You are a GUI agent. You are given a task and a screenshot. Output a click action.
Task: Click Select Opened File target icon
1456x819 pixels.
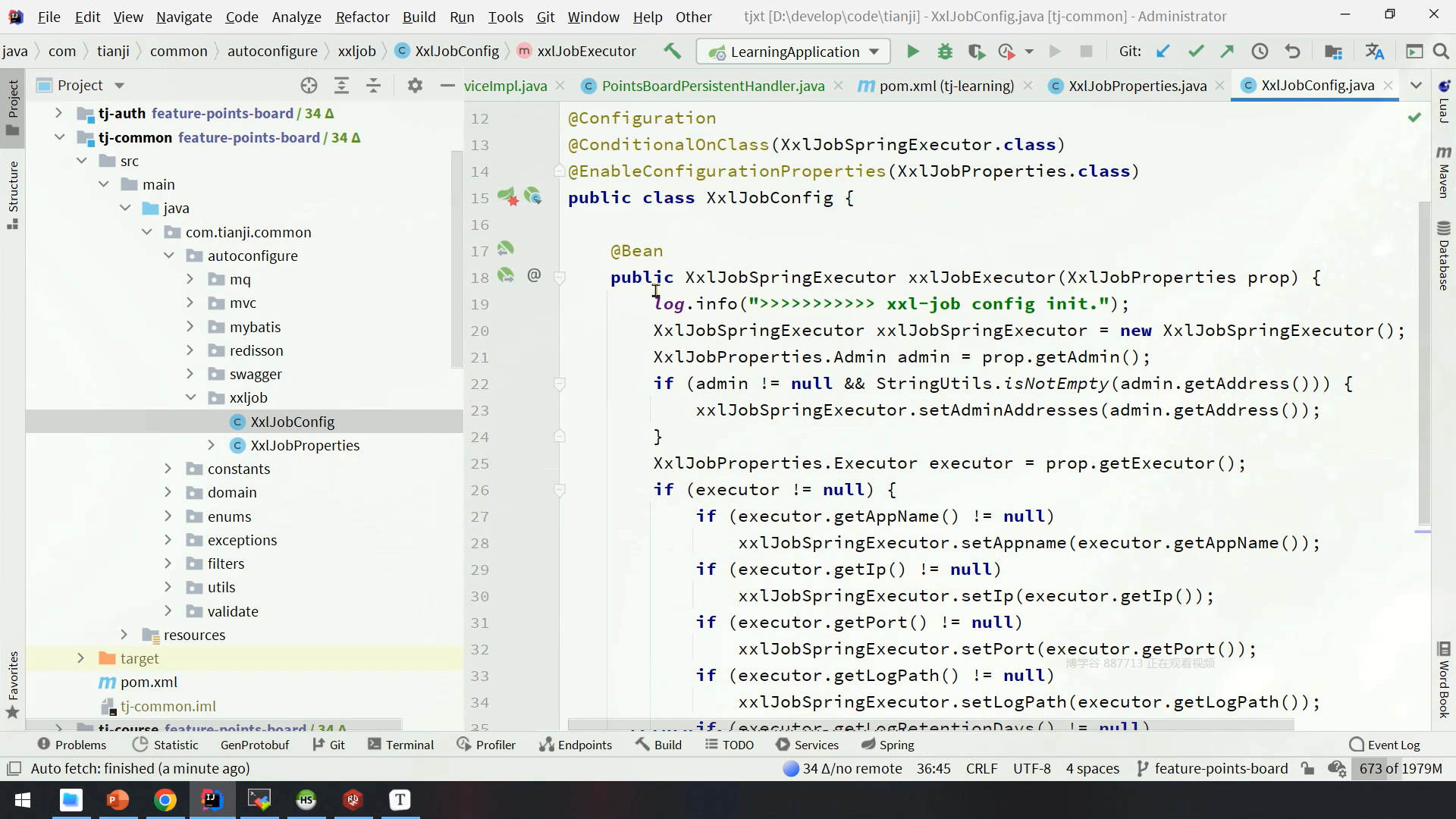[x=309, y=86]
